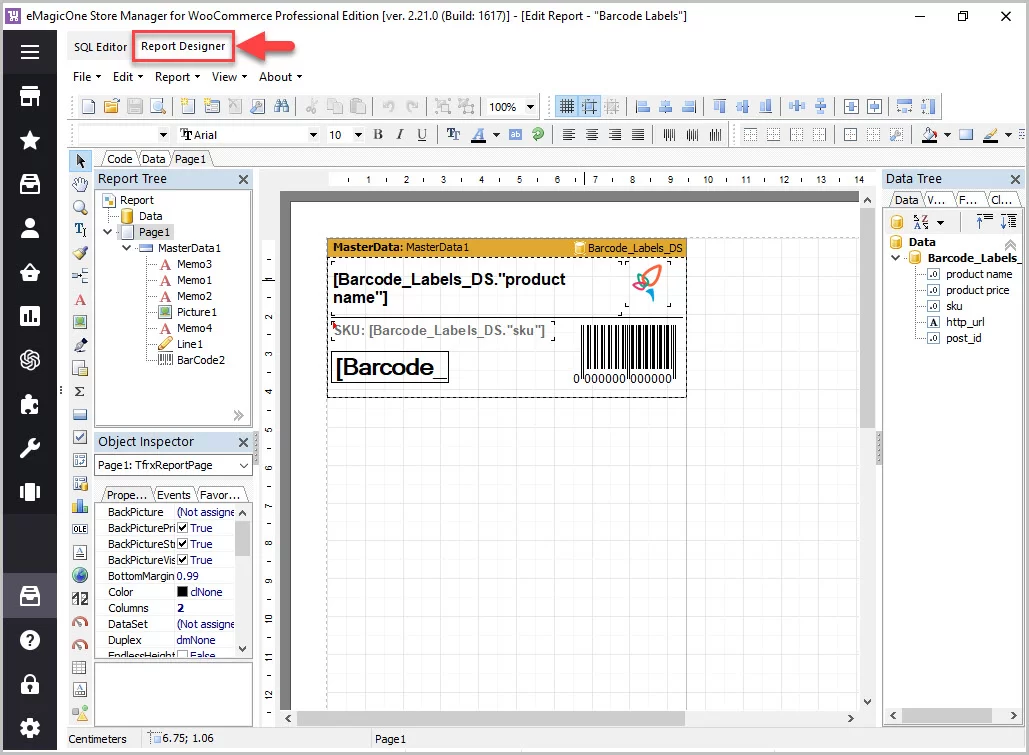Open the ChatGPT icon in the sidebar
Viewport: 1029px width, 755px height.
point(30,360)
